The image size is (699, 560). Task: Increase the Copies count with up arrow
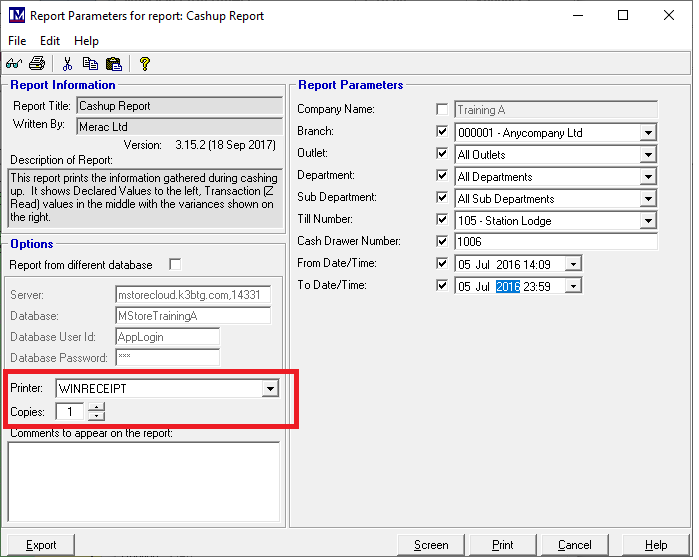pyautogui.click(x=96, y=407)
